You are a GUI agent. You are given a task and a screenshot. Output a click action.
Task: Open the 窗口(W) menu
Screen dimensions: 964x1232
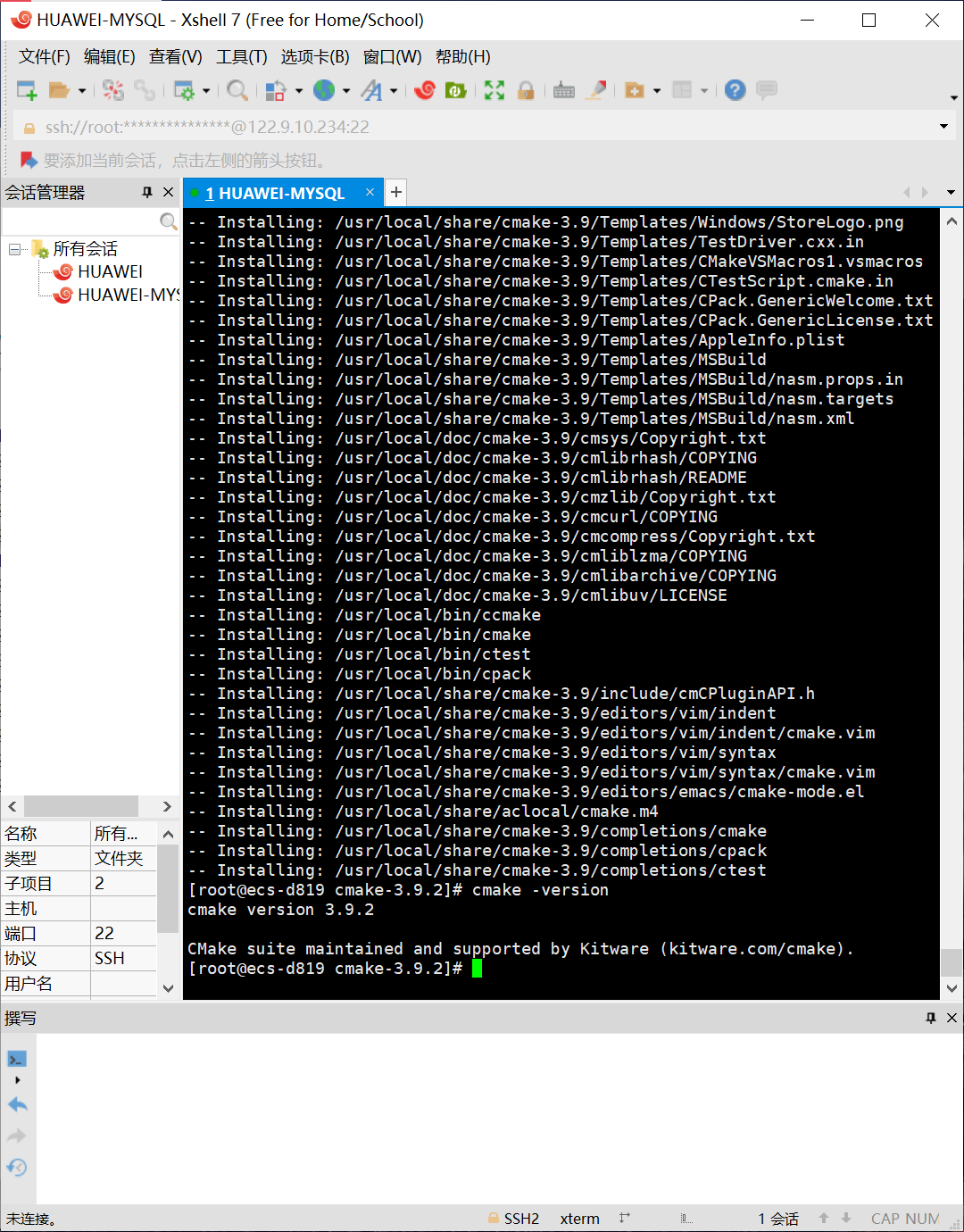tap(393, 56)
